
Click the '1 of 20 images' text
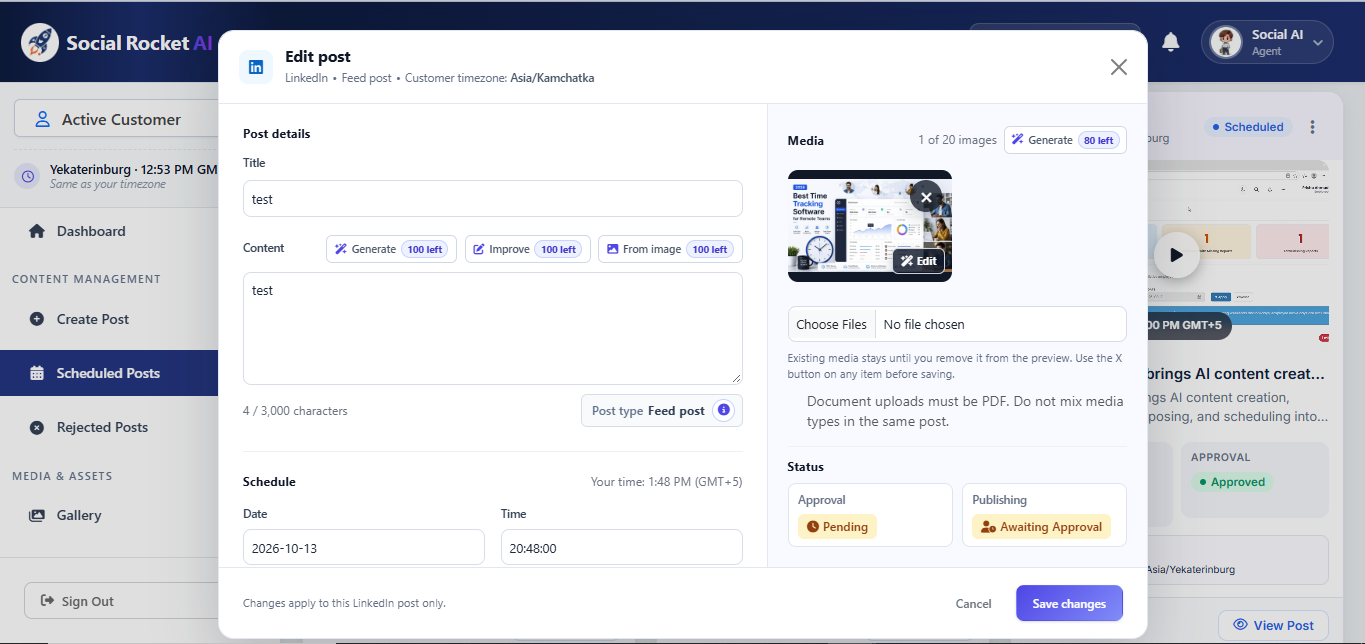[x=957, y=140]
